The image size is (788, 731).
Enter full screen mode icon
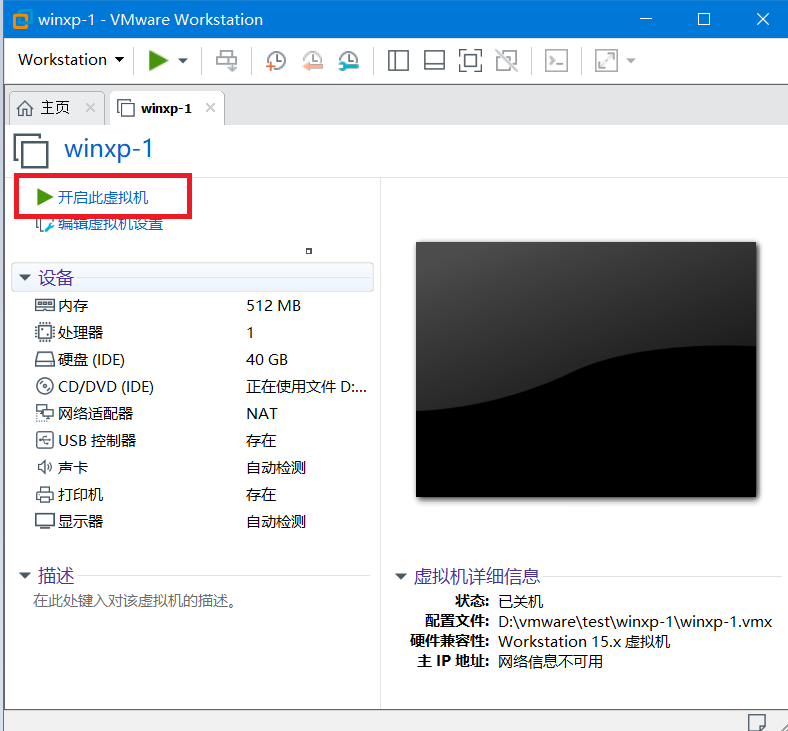tap(470, 60)
